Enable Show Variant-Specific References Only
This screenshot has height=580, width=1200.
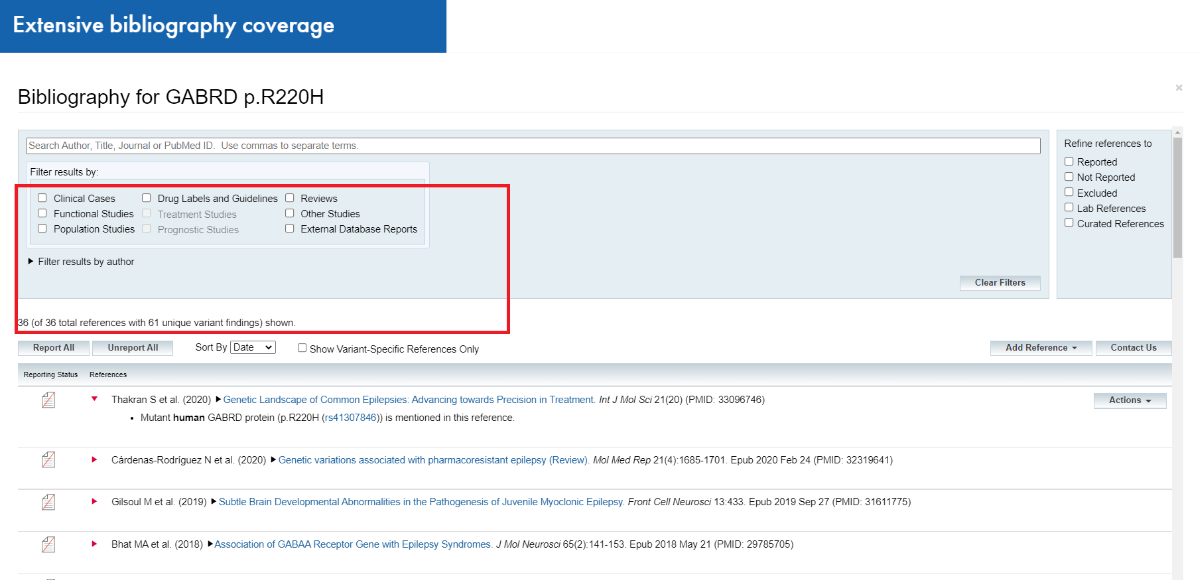pyautogui.click(x=302, y=348)
